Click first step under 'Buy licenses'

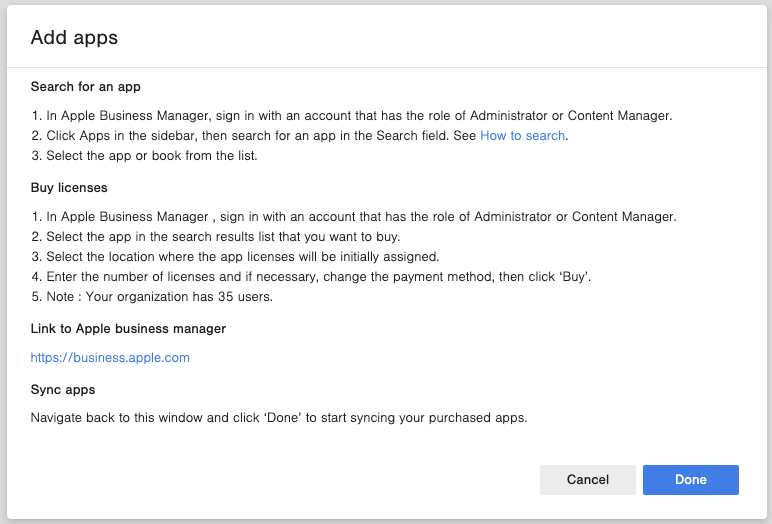(354, 217)
